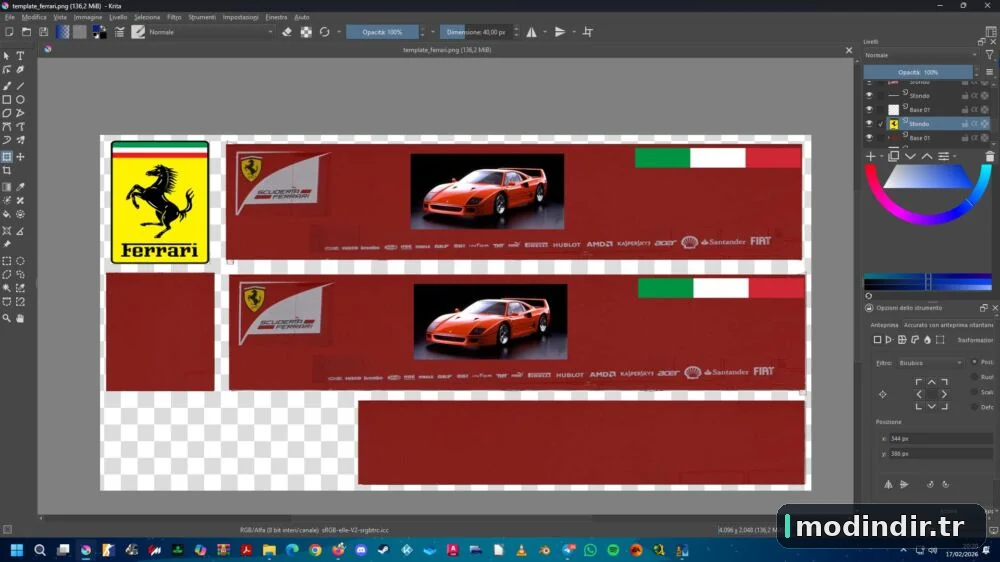Select the Text tool in the toolbox
Viewport: 1000px width, 562px height.
pos(20,56)
